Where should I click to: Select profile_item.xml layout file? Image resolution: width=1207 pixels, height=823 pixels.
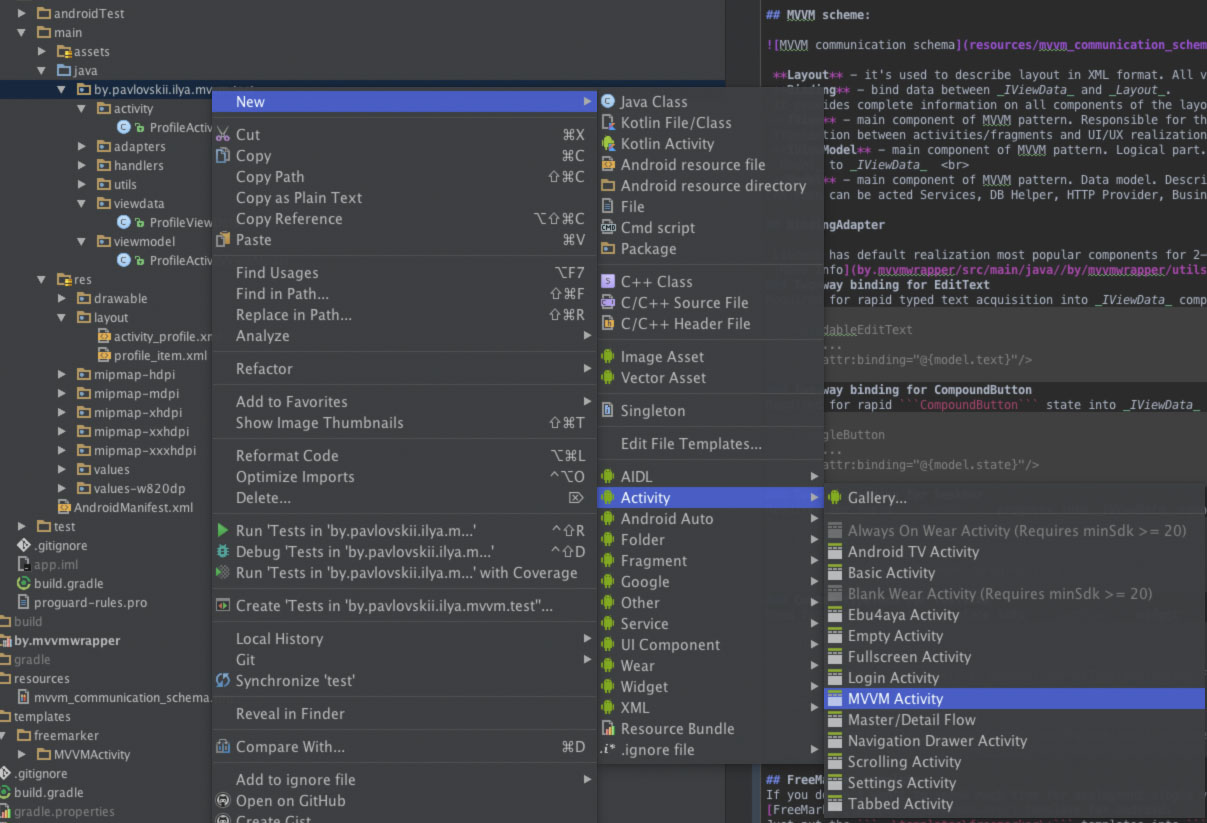click(x=160, y=355)
